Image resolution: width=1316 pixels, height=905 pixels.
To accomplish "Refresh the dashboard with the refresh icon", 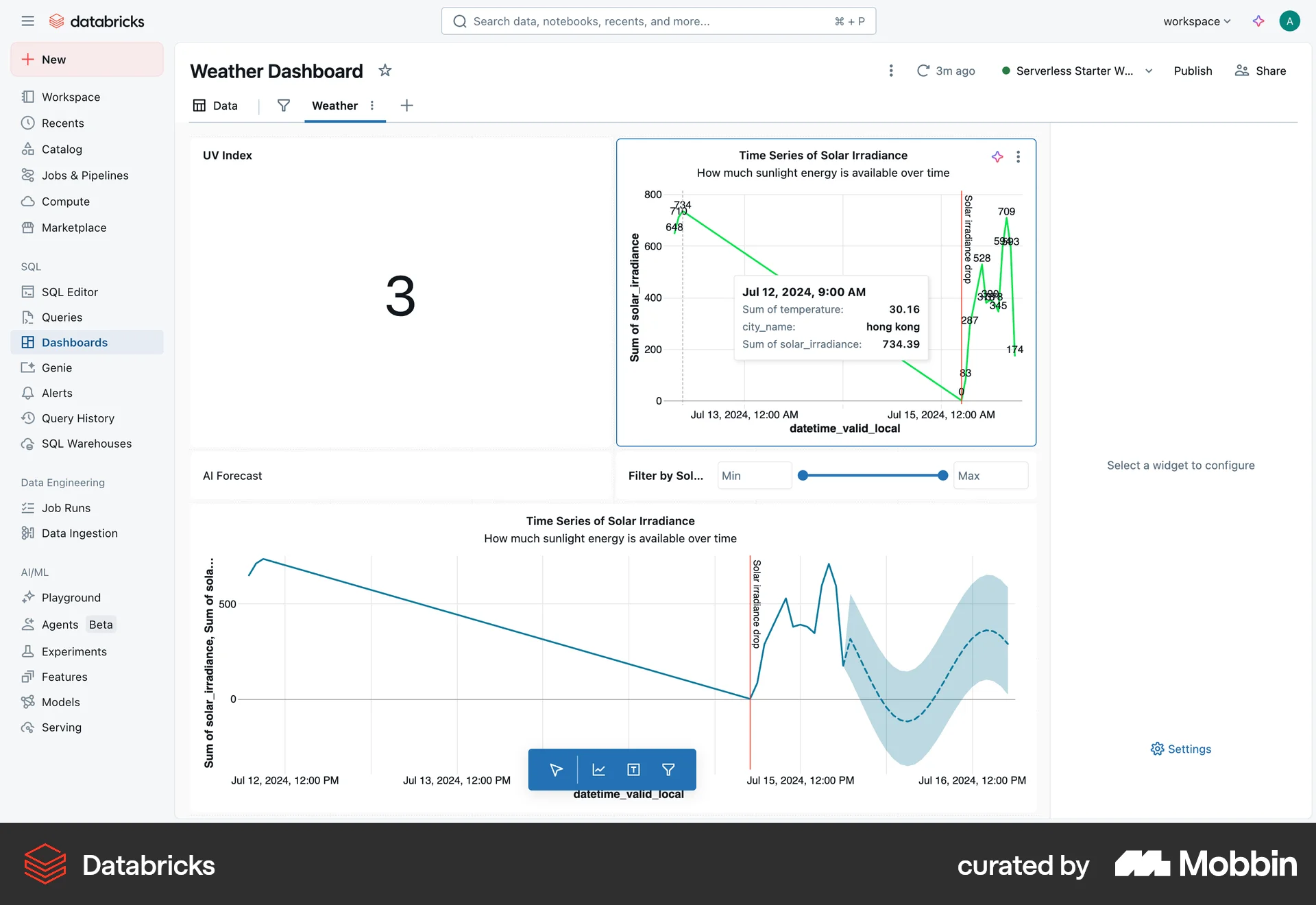I will point(924,71).
